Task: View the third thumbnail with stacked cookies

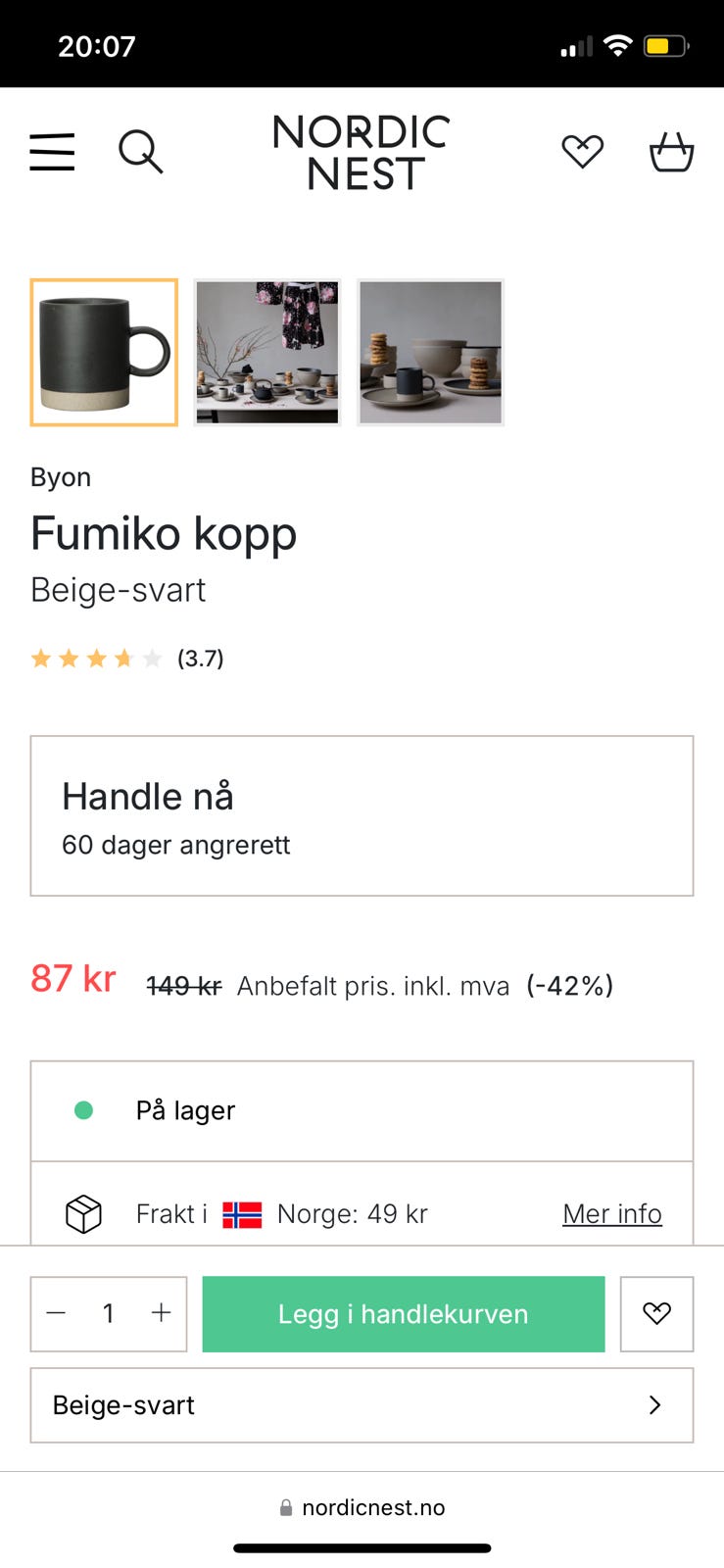Action: (431, 353)
